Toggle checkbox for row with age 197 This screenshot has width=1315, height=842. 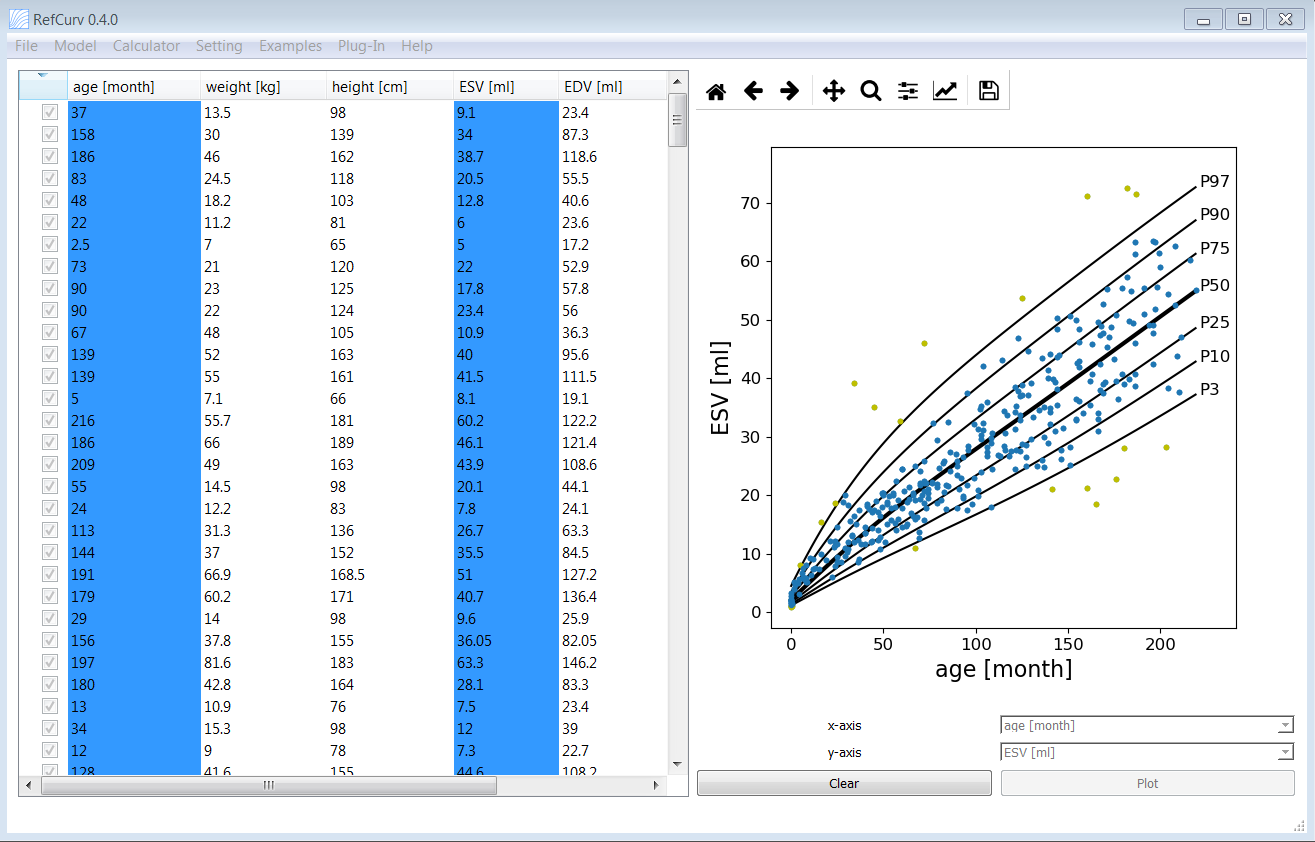49,663
